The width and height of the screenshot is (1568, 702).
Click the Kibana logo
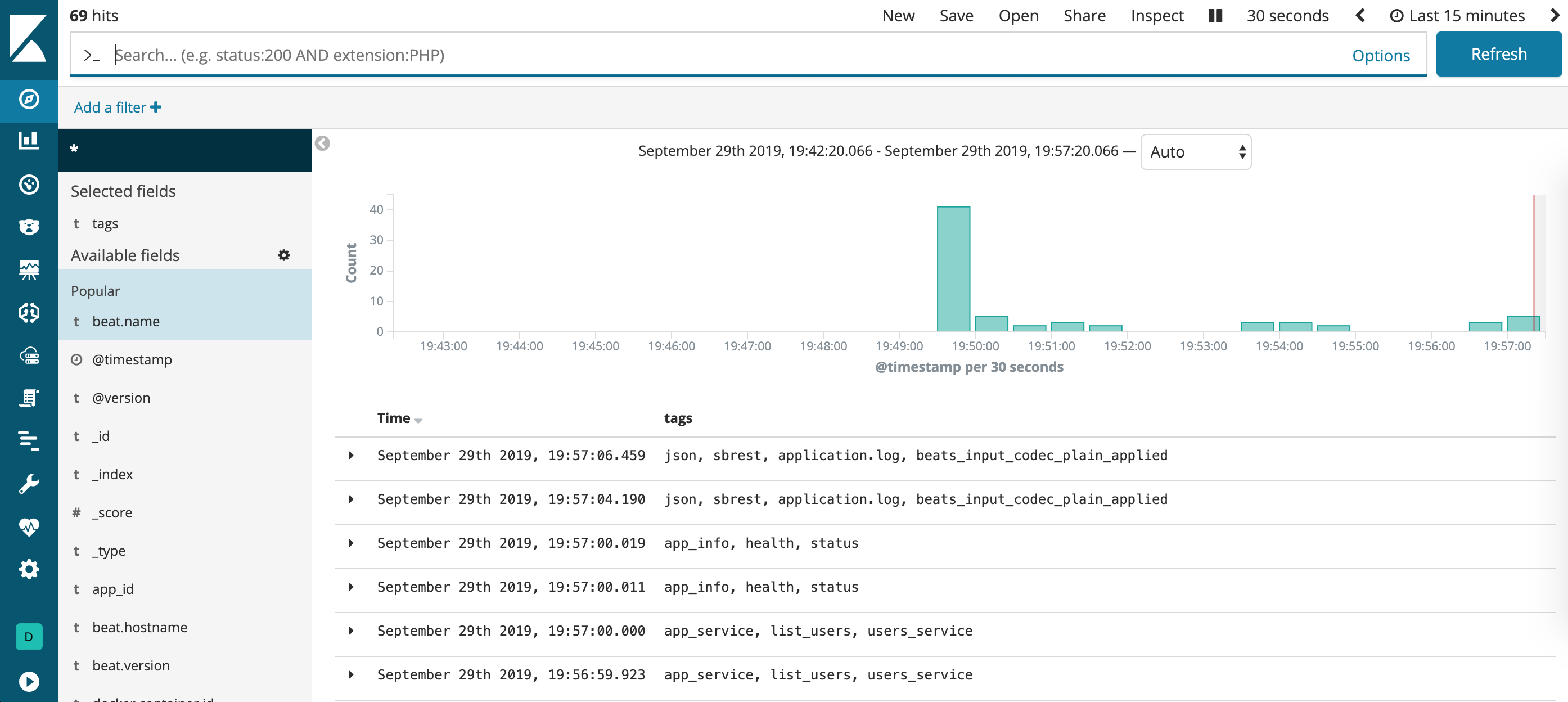tap(29, 38)
